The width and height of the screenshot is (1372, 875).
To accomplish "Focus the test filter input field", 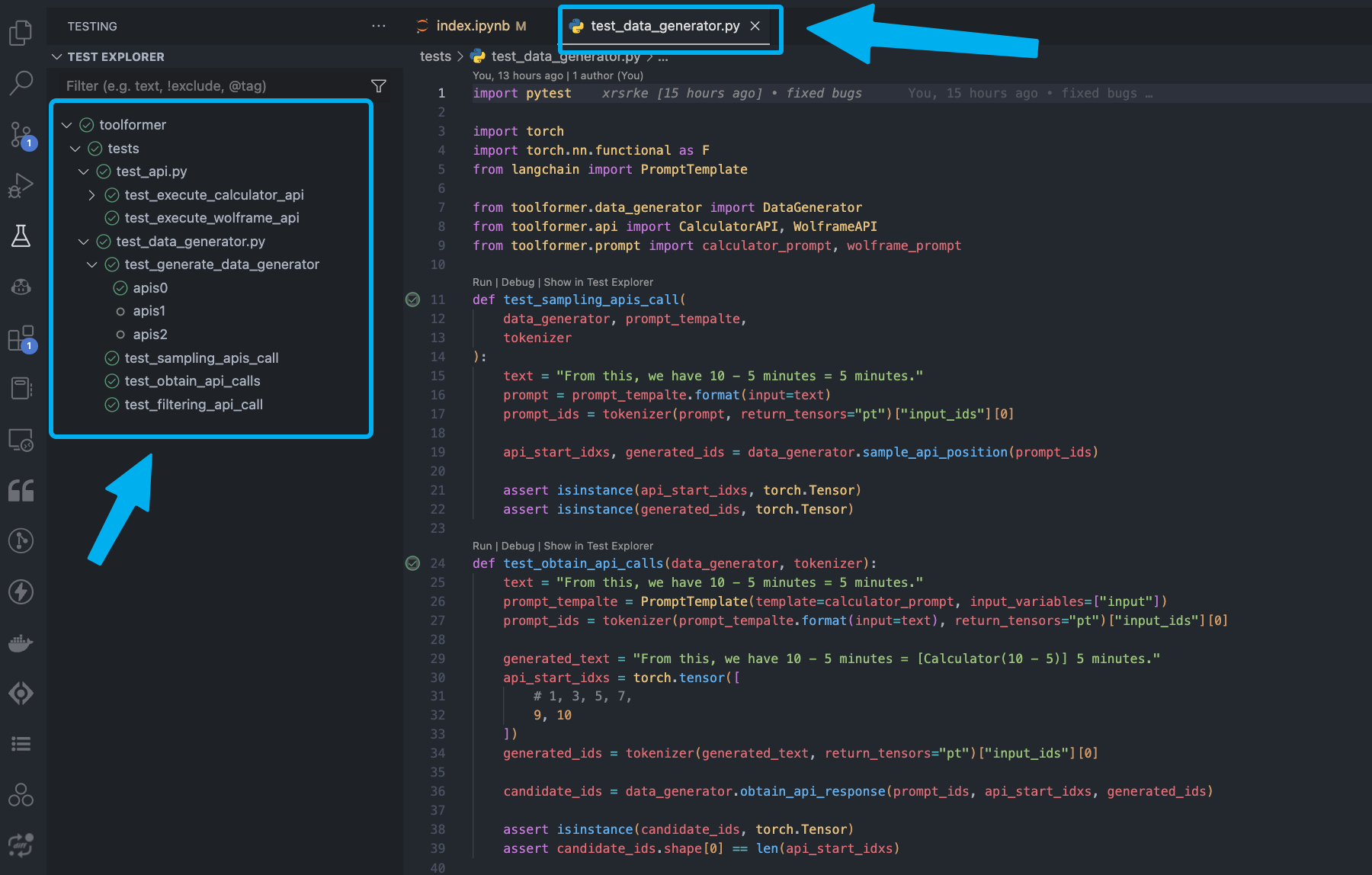I will (213, 86).
